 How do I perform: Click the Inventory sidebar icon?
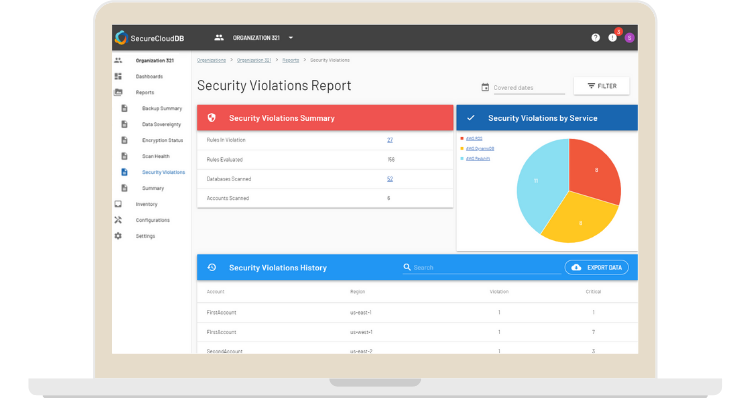pos(118,204)
